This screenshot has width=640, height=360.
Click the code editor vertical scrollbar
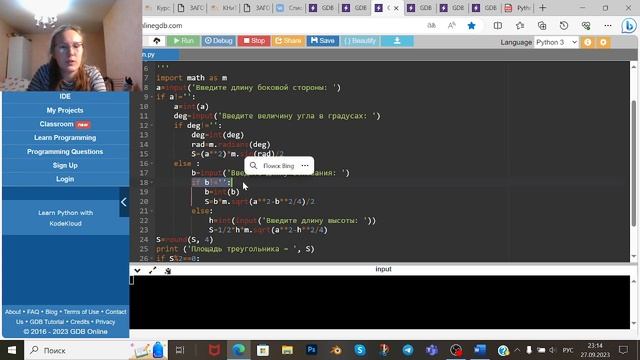[x=633, y=162]
